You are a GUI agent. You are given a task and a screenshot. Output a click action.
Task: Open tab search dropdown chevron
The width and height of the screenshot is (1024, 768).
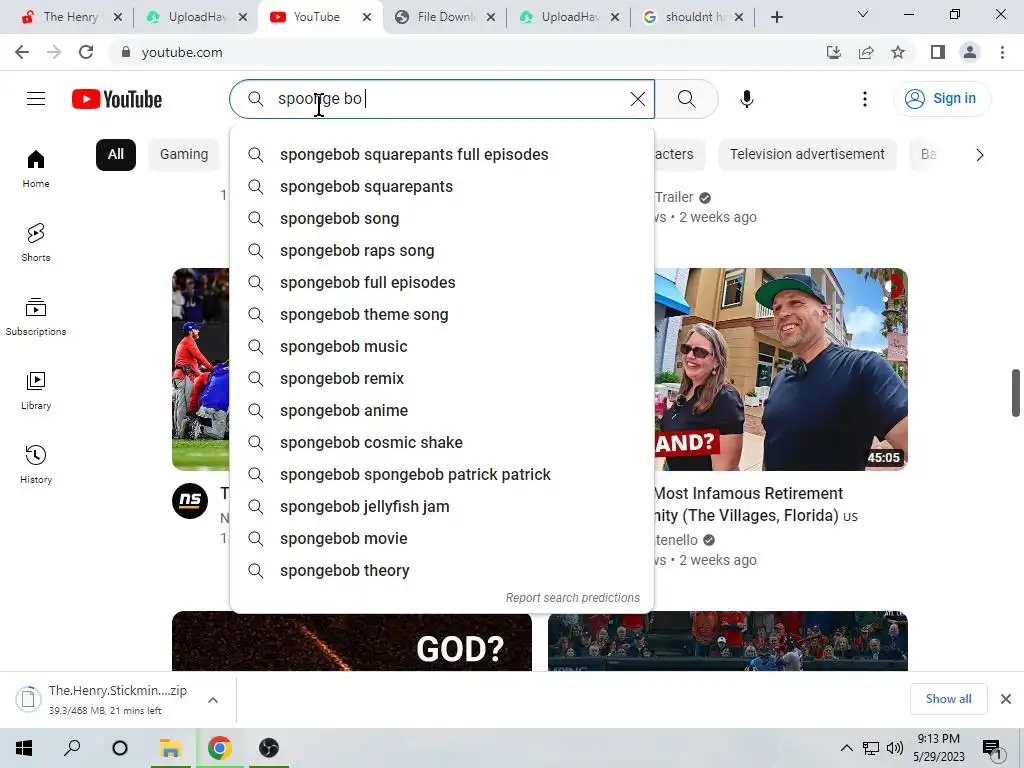(x=863, y=14)
